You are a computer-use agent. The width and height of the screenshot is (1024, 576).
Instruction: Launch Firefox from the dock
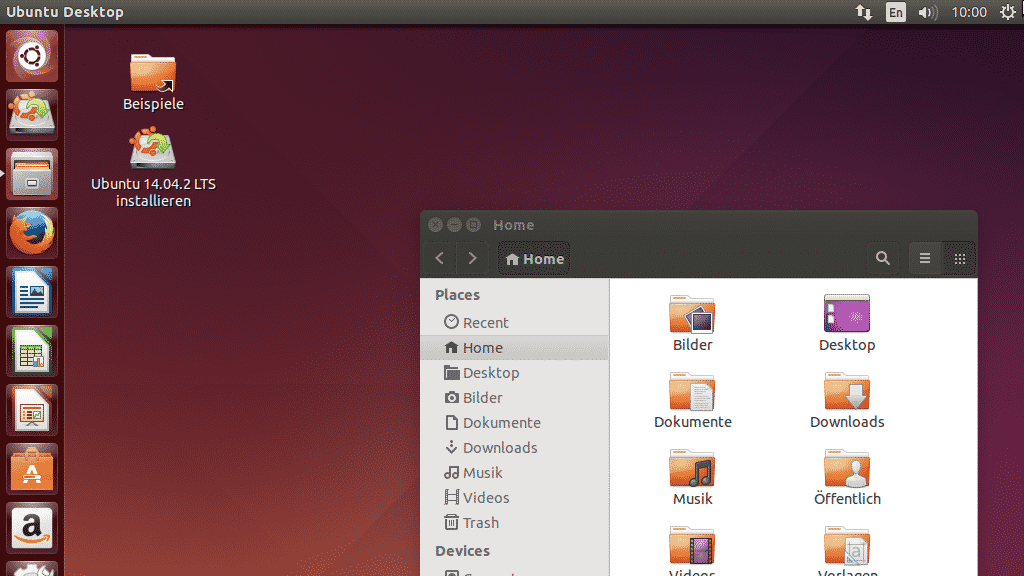[x=31, y=233]
